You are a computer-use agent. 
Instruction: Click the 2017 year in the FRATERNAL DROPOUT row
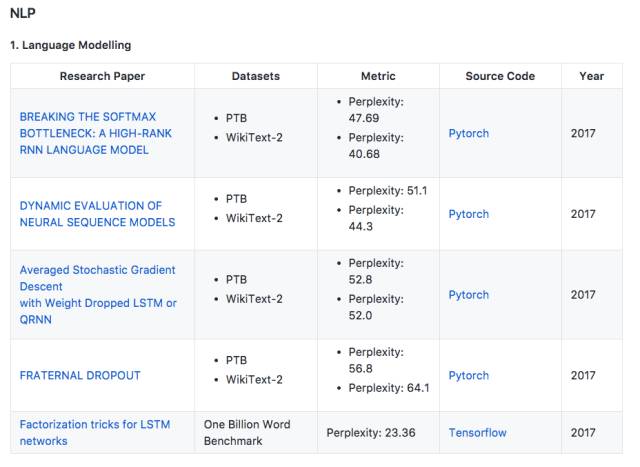point(583,376)
